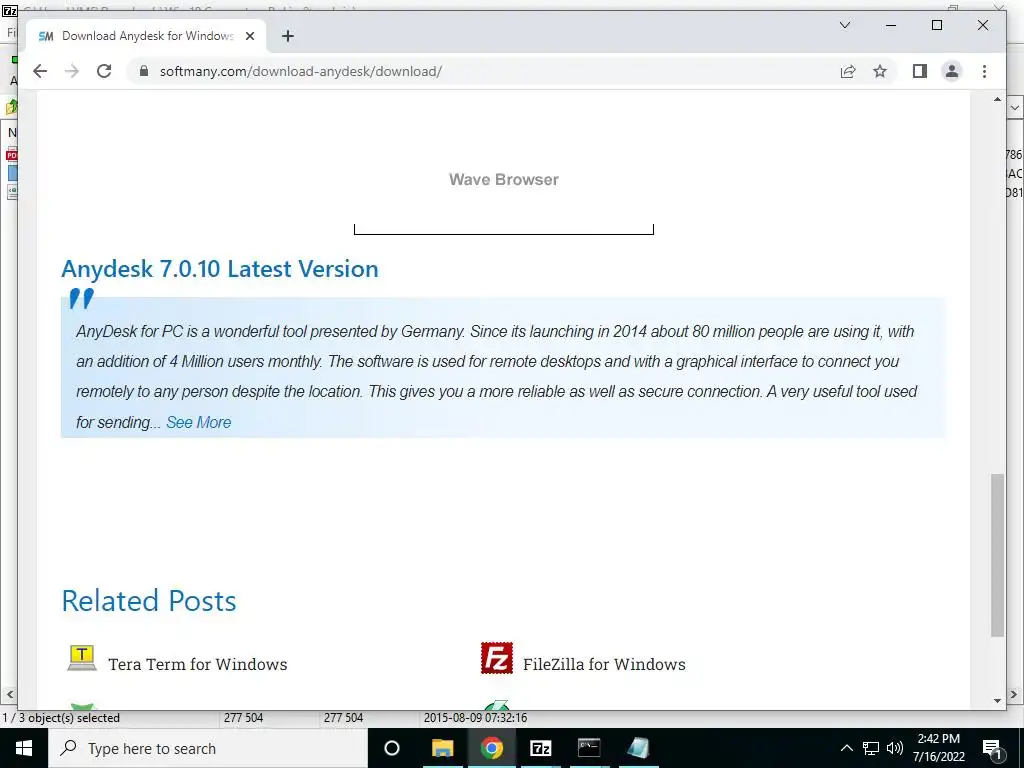This screenshot has height=768, width=1024.
Task: Maximize the Chrome window
Action: 936,25
